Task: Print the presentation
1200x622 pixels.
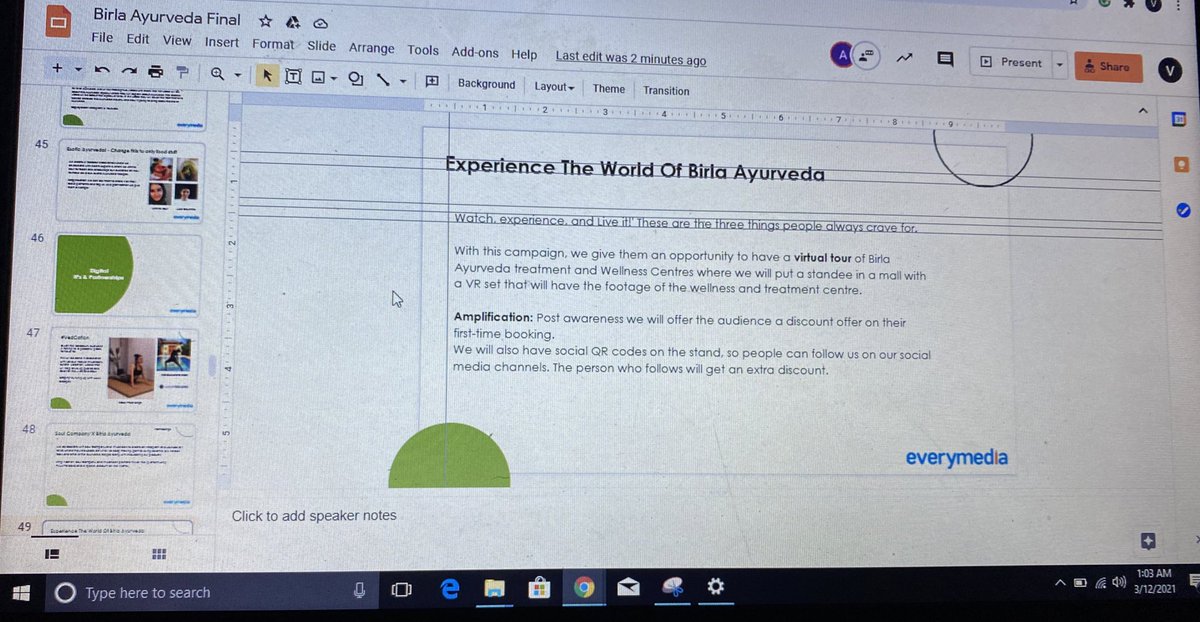Action: [x=156, y=71]
